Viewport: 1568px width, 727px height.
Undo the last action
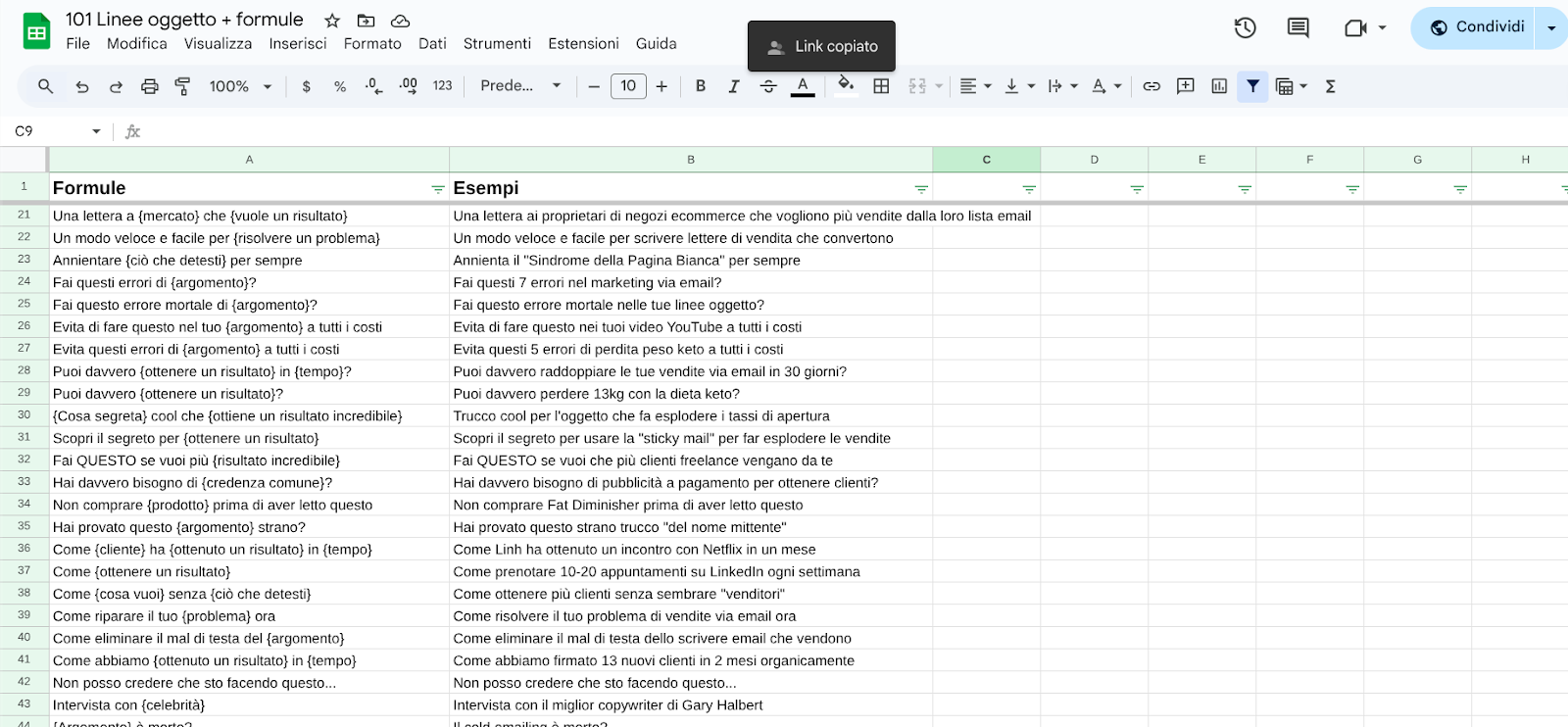tap(82, 86)
